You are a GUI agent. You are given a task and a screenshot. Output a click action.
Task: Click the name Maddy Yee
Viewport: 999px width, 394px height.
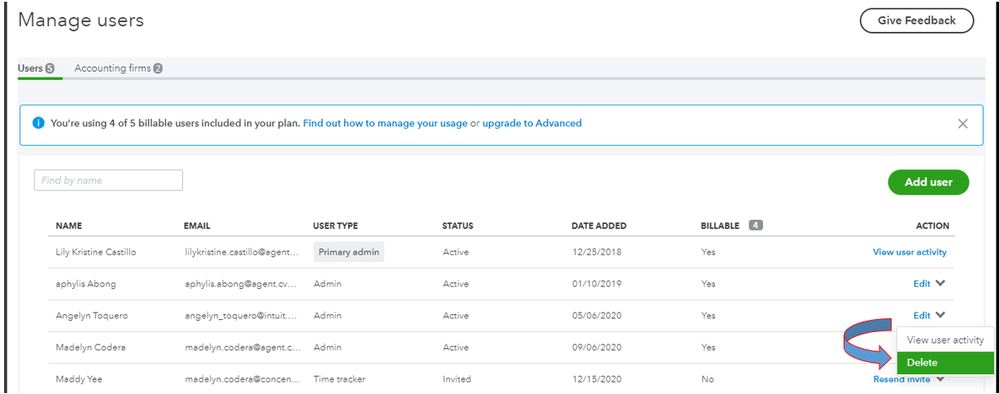[x=79, y=379]
